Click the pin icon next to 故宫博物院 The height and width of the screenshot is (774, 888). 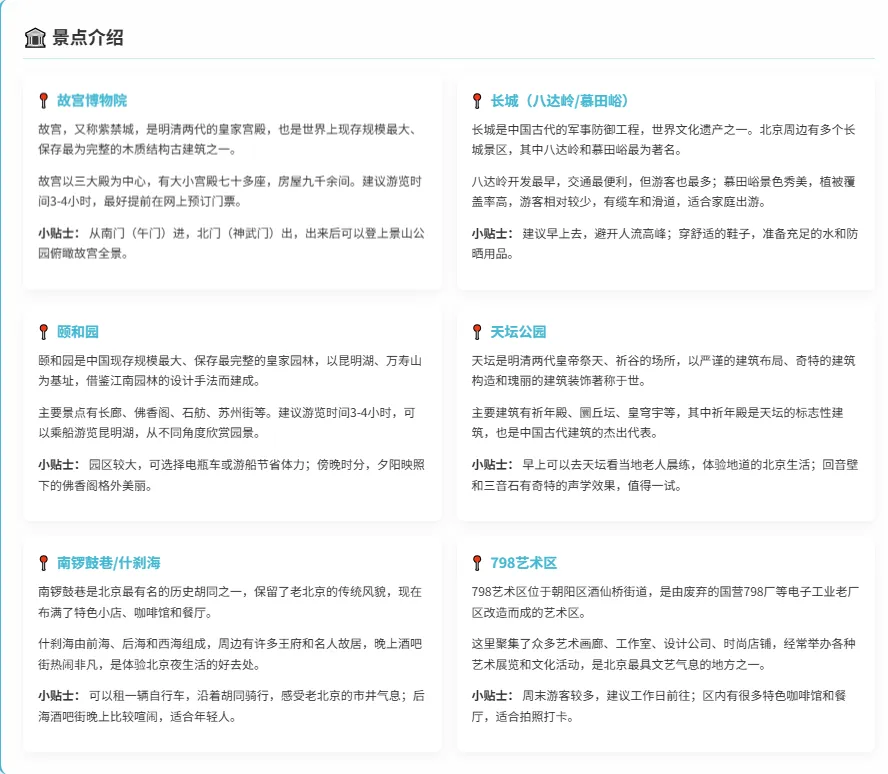pyautogui.click(x=44, y=101)
